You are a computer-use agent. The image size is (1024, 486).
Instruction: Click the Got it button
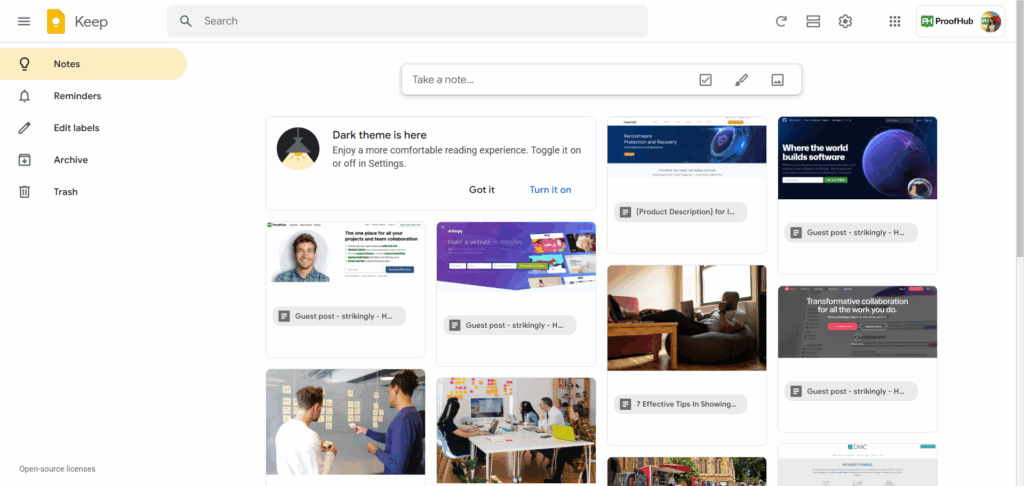(482, 189)
